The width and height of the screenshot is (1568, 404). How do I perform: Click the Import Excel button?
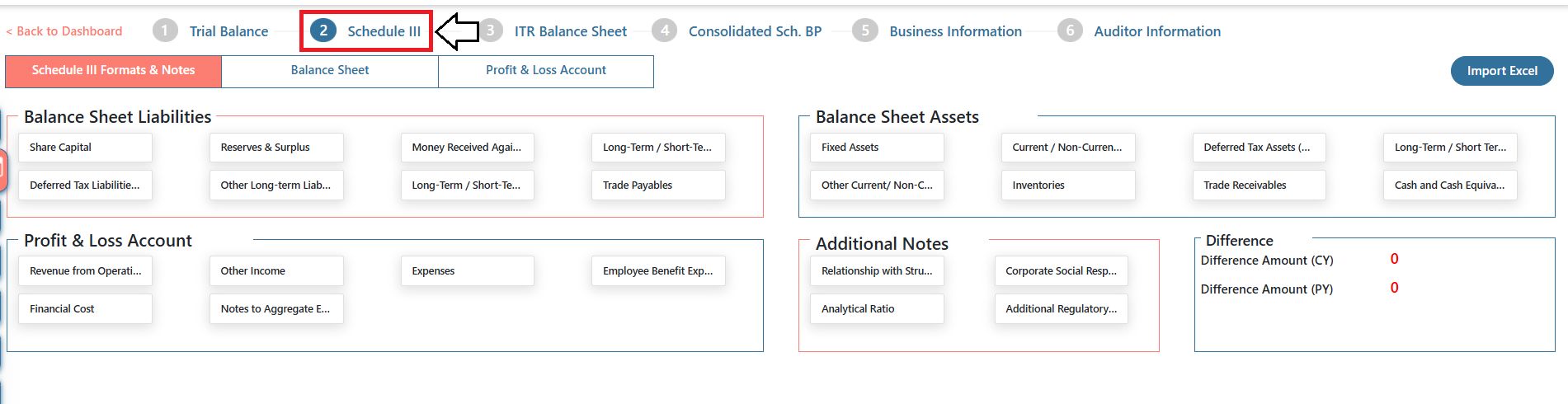[x=1501, y=71]
